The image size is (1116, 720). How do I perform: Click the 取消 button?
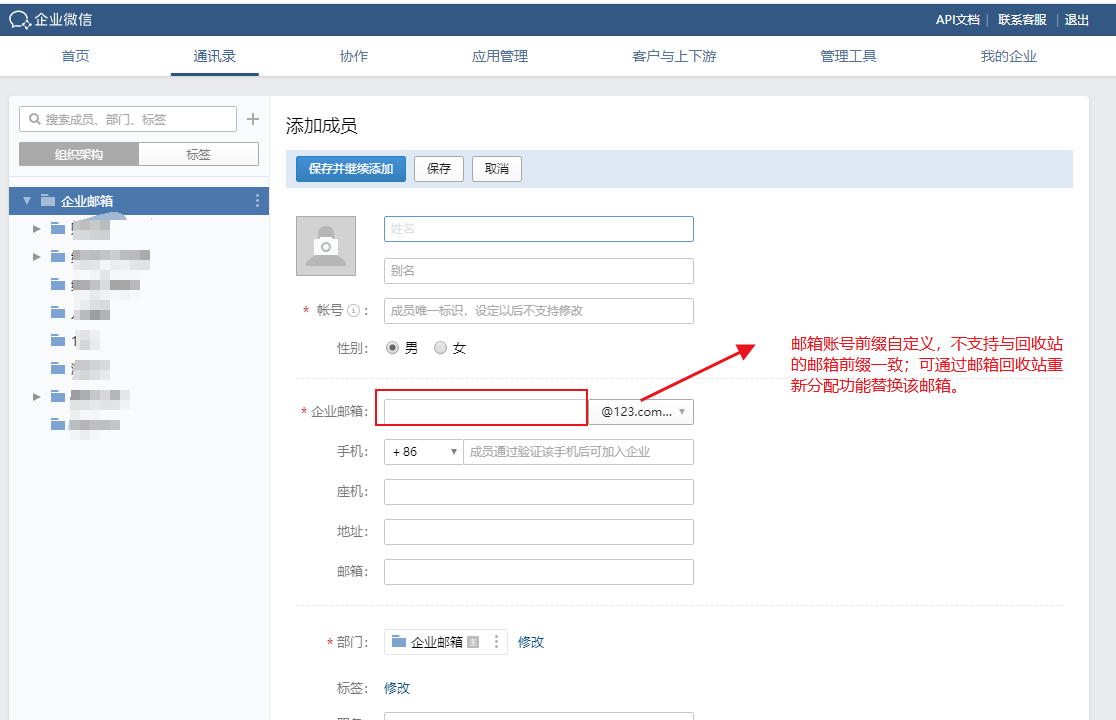pos(497,169)
